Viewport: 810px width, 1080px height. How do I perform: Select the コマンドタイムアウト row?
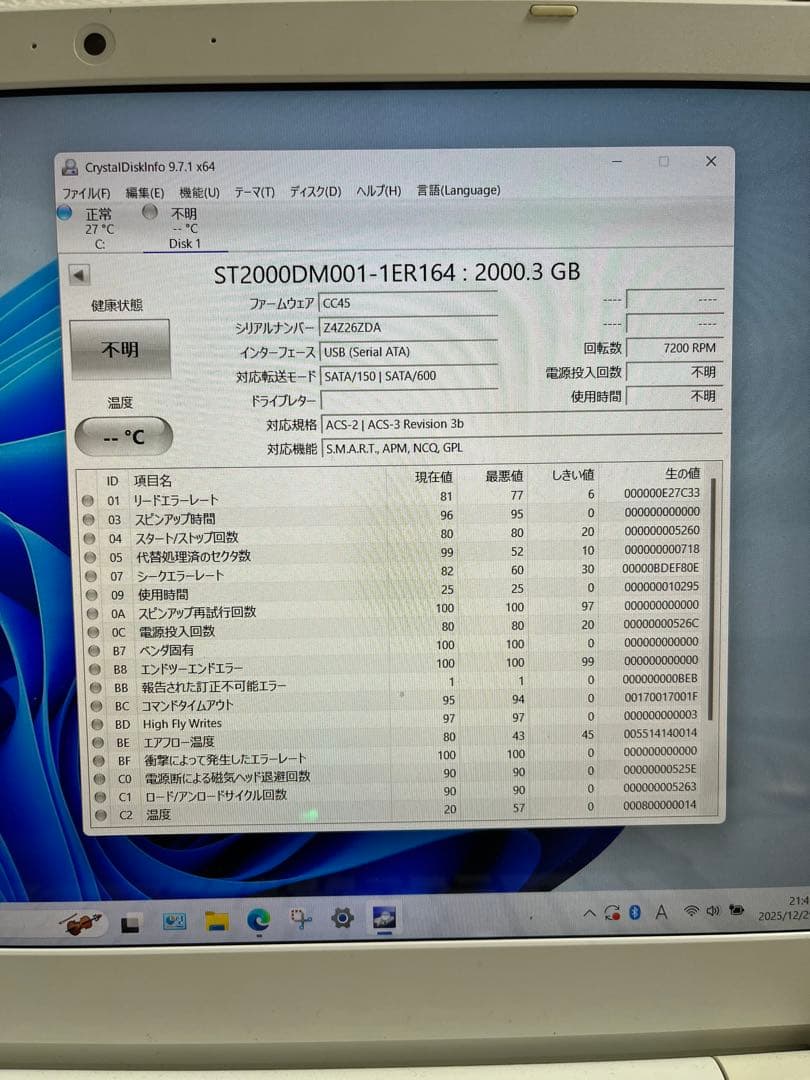point(397,702)
